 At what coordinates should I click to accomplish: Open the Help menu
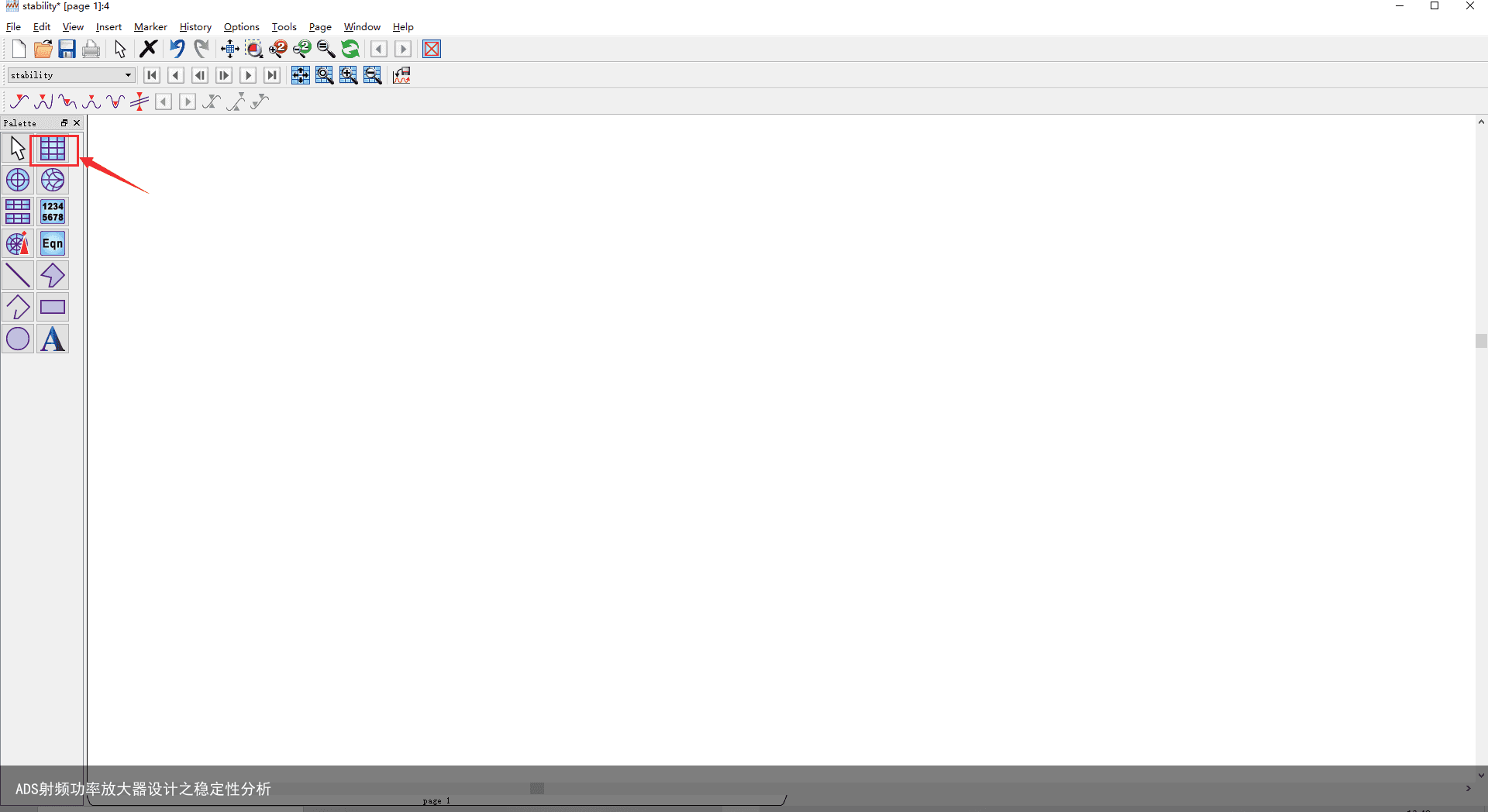pyautogui.click(x=403, y=26)
